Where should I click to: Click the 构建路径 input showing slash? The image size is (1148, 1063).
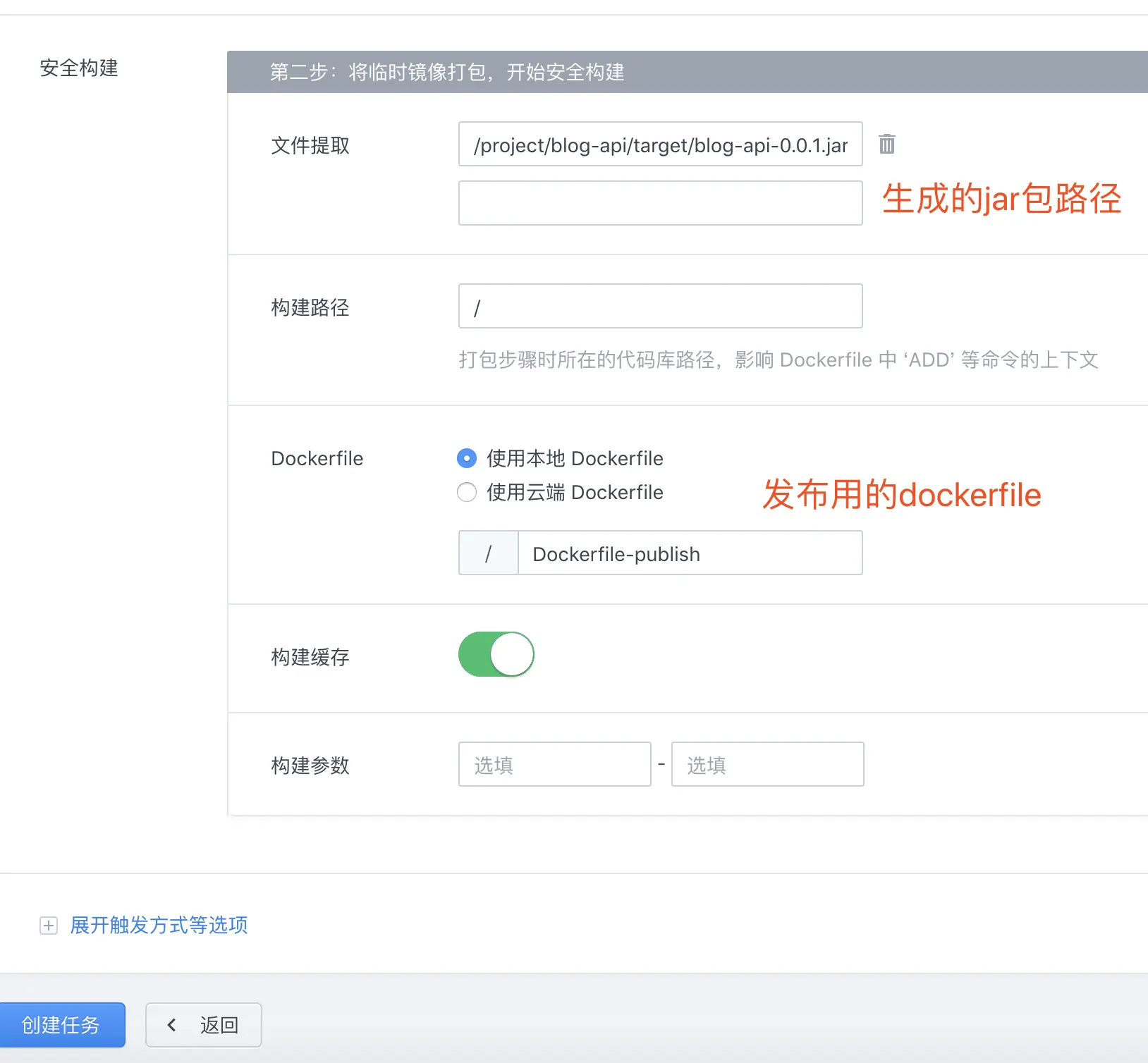(x=660, y=306)
